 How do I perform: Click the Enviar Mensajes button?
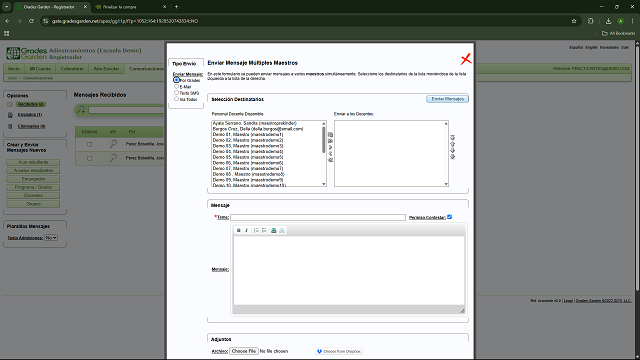pos(447,99)
